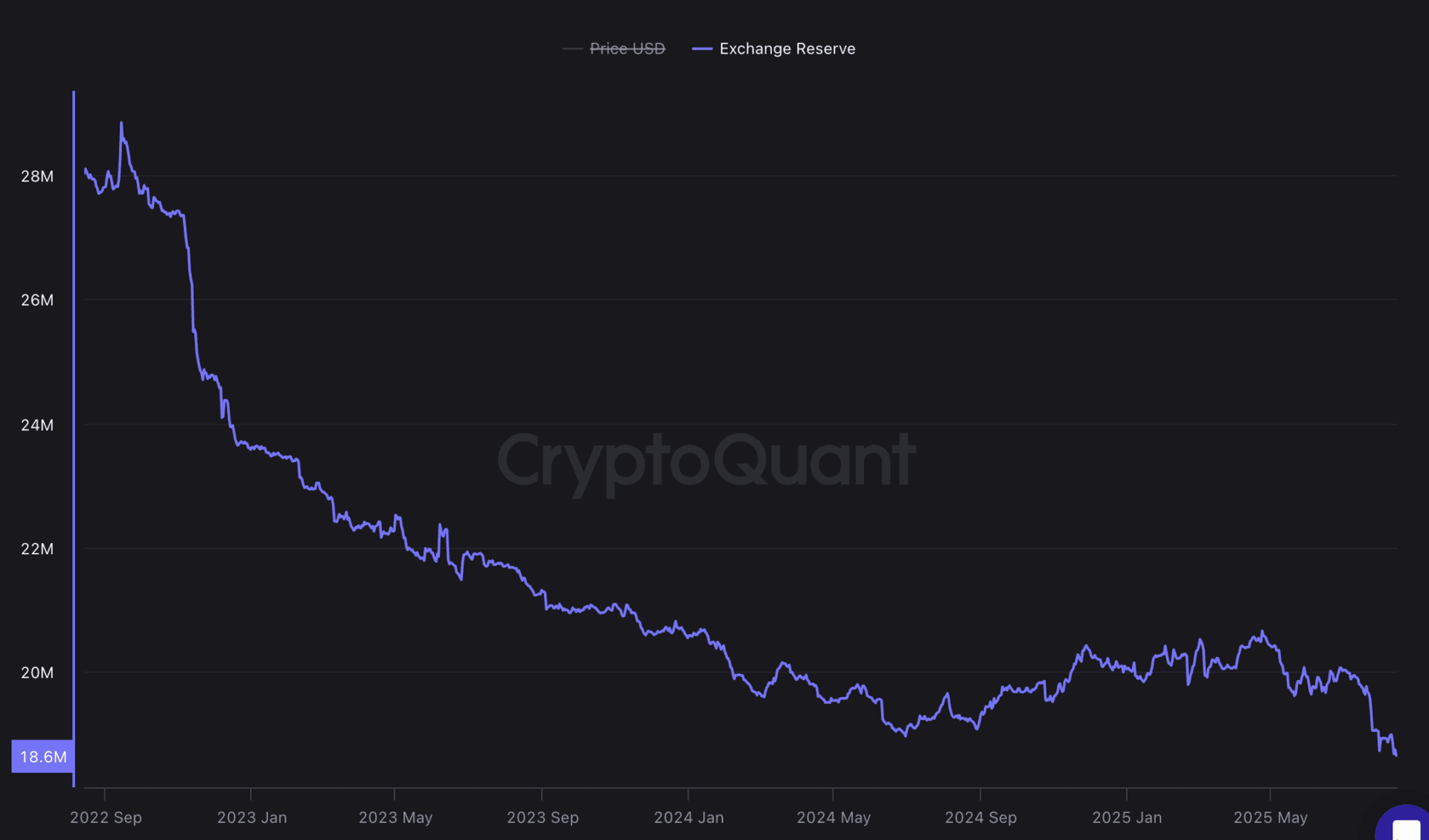Toggle the Price USD legend series

(614, 49)
